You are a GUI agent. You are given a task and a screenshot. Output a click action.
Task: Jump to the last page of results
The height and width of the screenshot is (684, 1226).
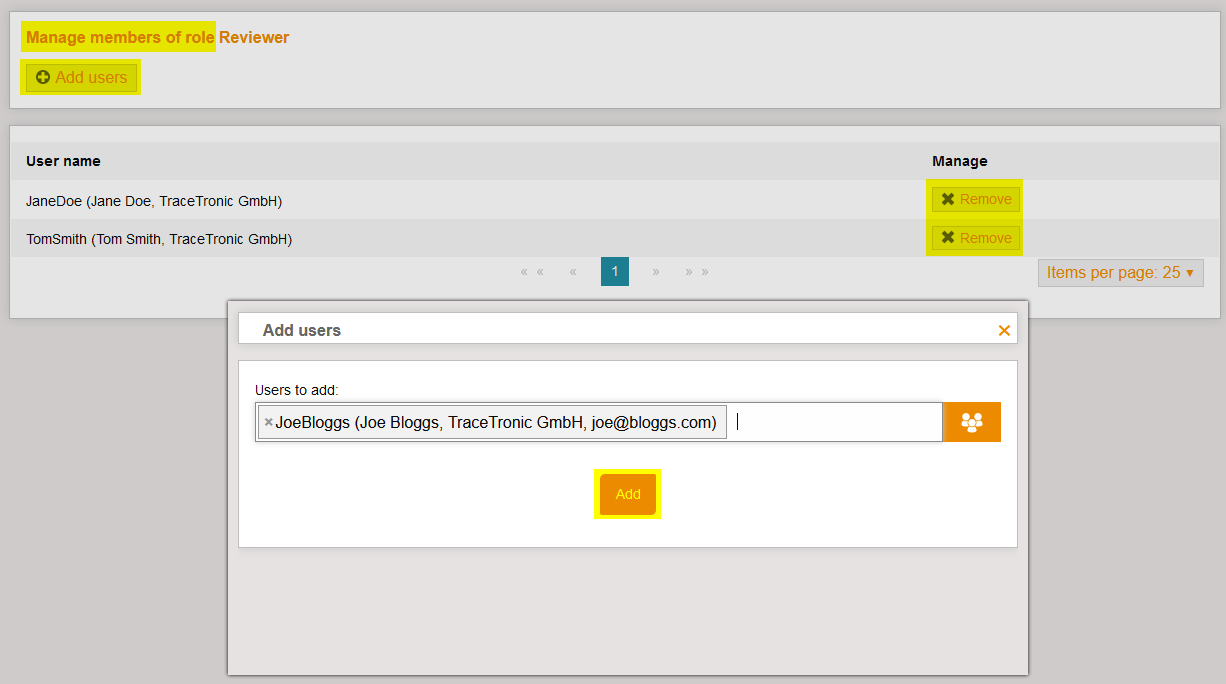[x=697, y=272]
